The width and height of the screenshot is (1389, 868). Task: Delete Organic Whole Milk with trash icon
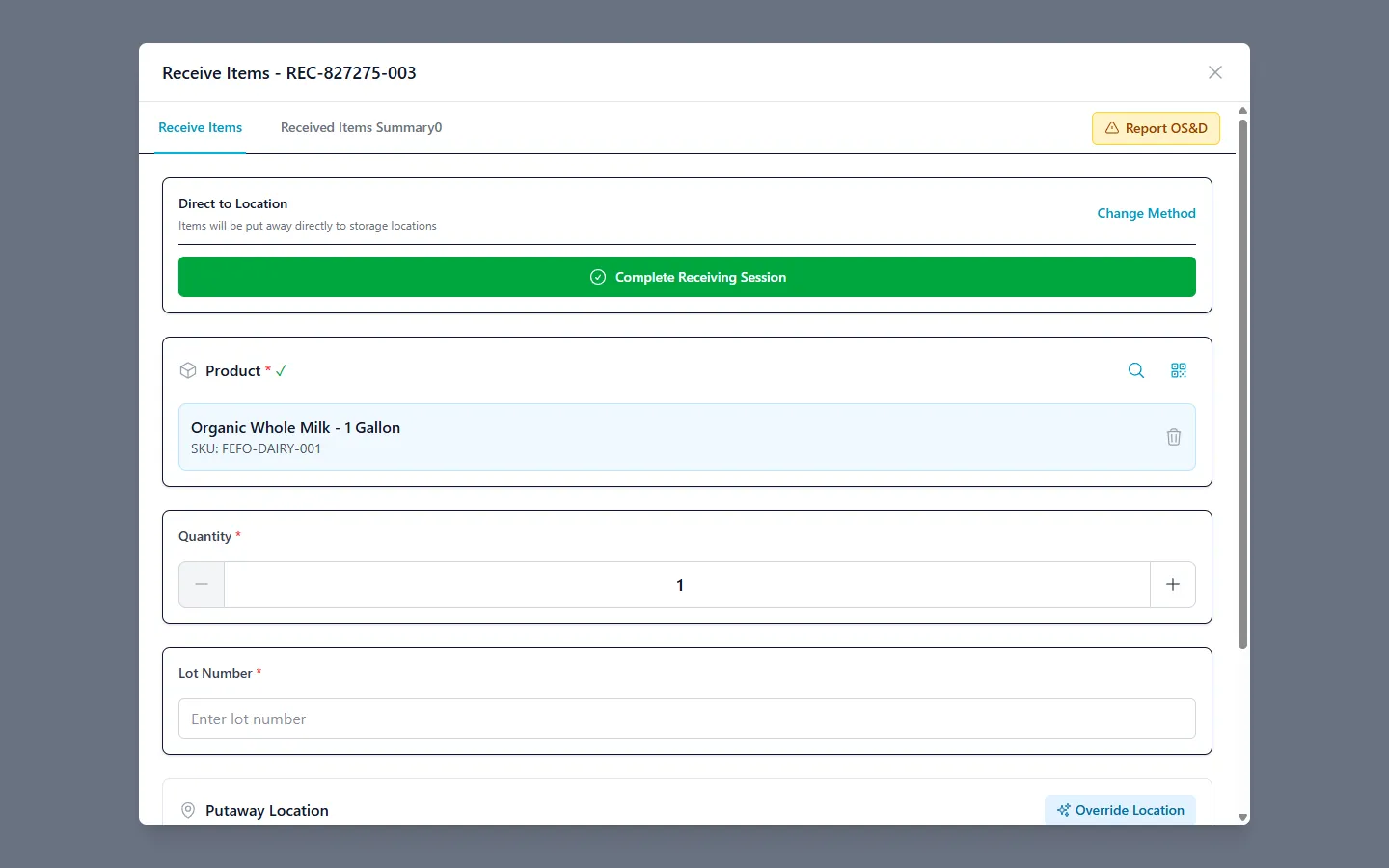1173,437
